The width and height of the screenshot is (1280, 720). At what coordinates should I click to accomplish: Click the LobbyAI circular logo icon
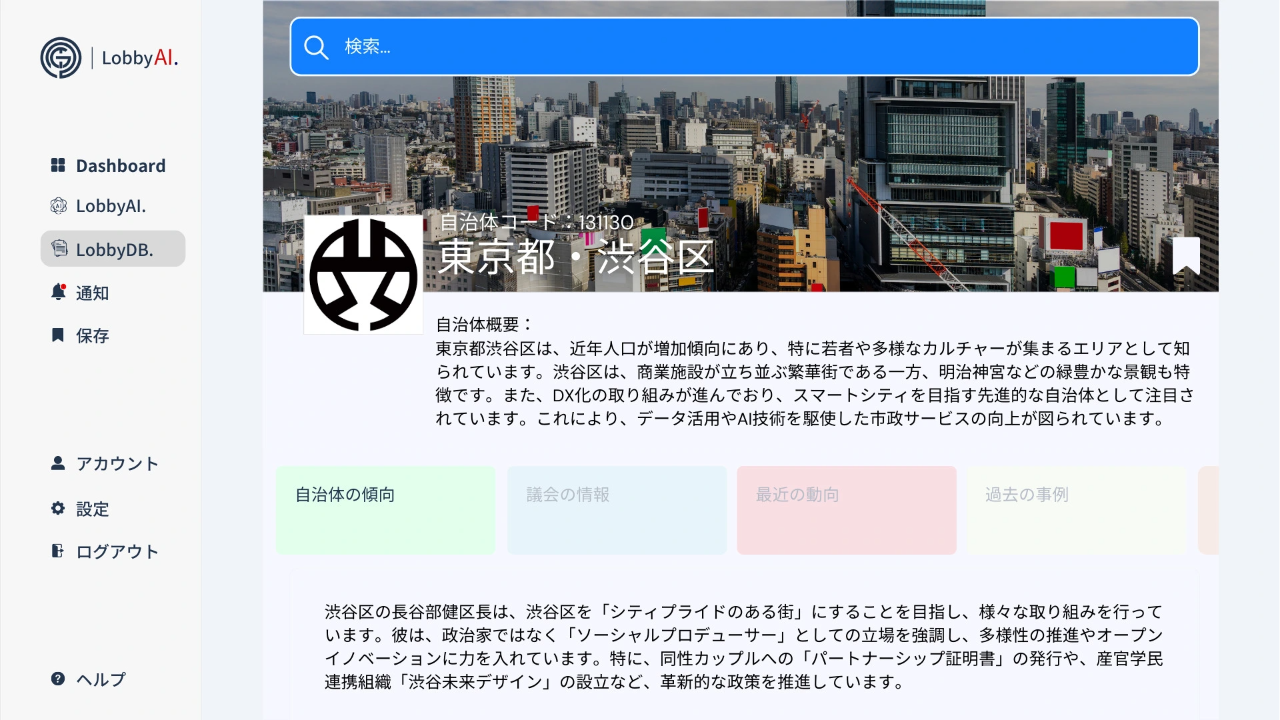pos(61,58)
